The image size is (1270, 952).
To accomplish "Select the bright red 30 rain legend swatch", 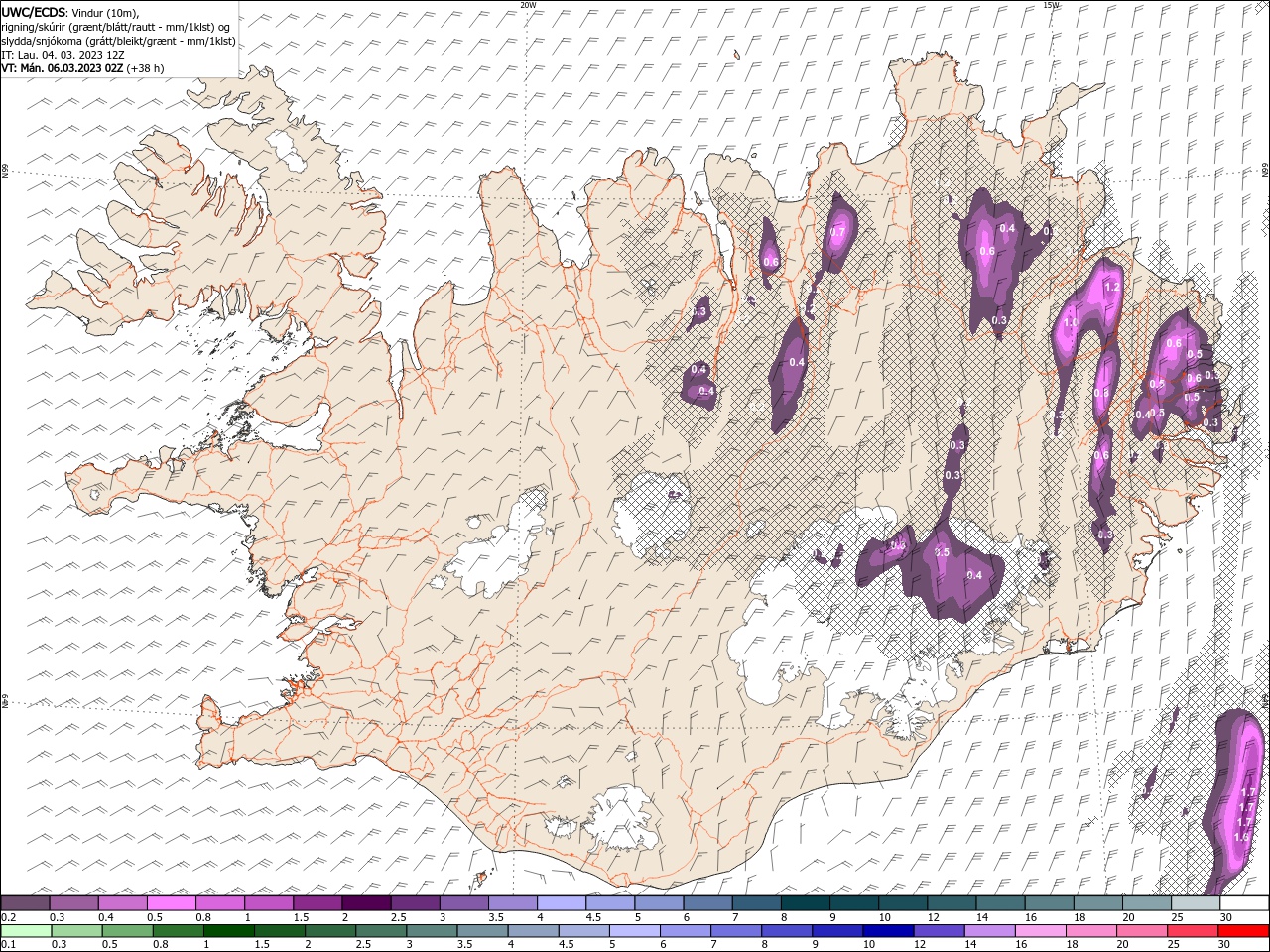I will 1243,931.
